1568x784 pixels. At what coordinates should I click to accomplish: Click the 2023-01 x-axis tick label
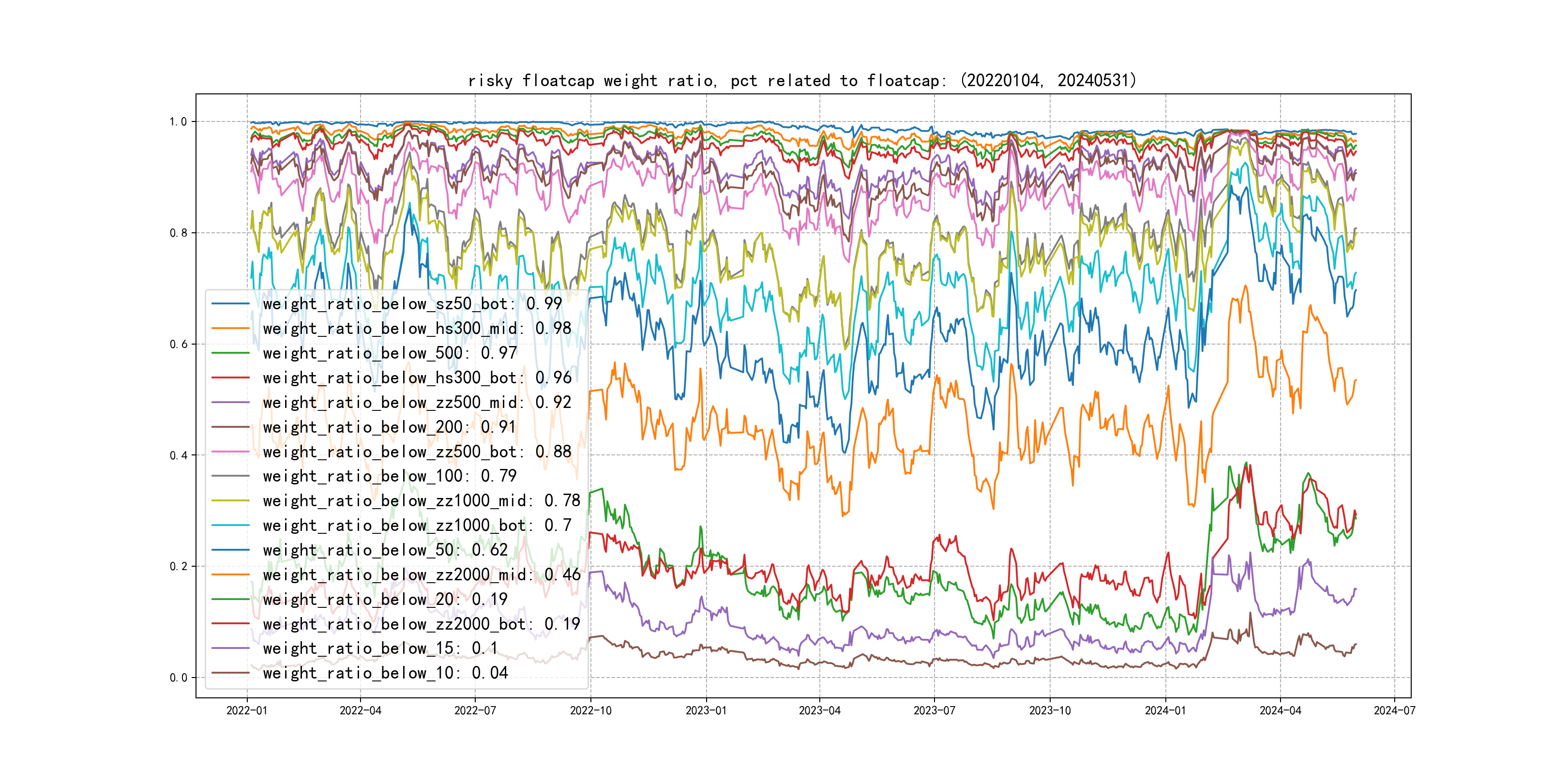[706, 710]
